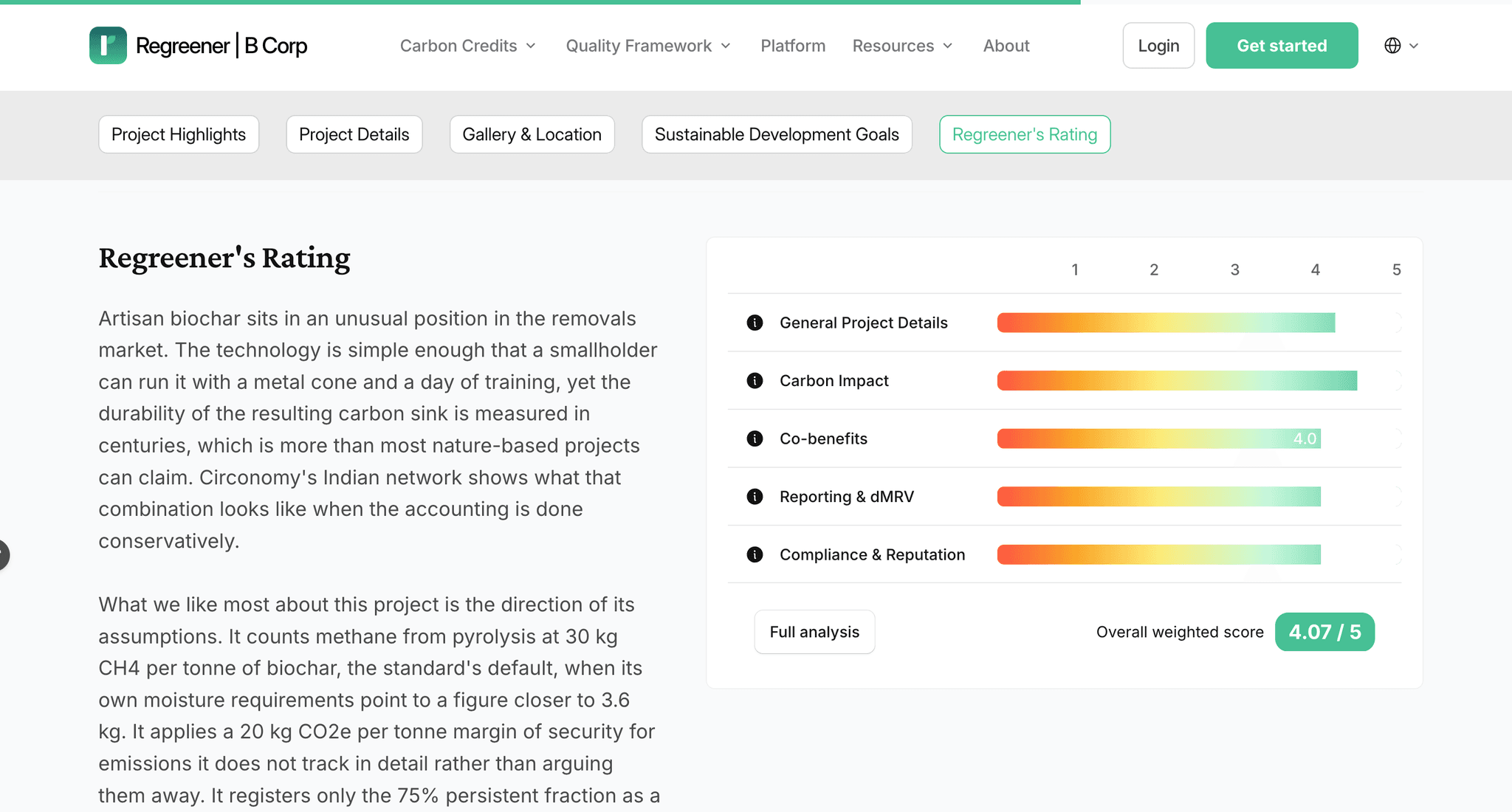Screen dimensions: 1512x812
Task: Click the Co-benefits 4.0 score bar
Action: tap(1159, 438)
